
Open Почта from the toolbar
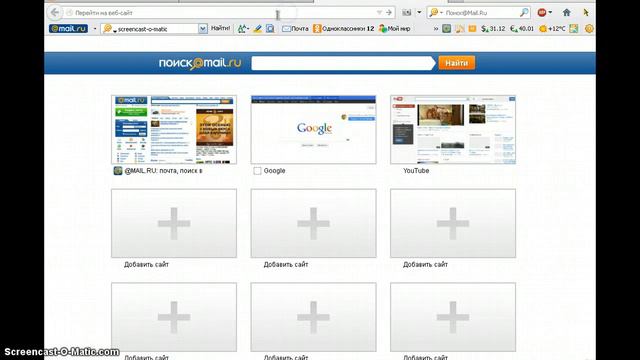tap(296, 29)
